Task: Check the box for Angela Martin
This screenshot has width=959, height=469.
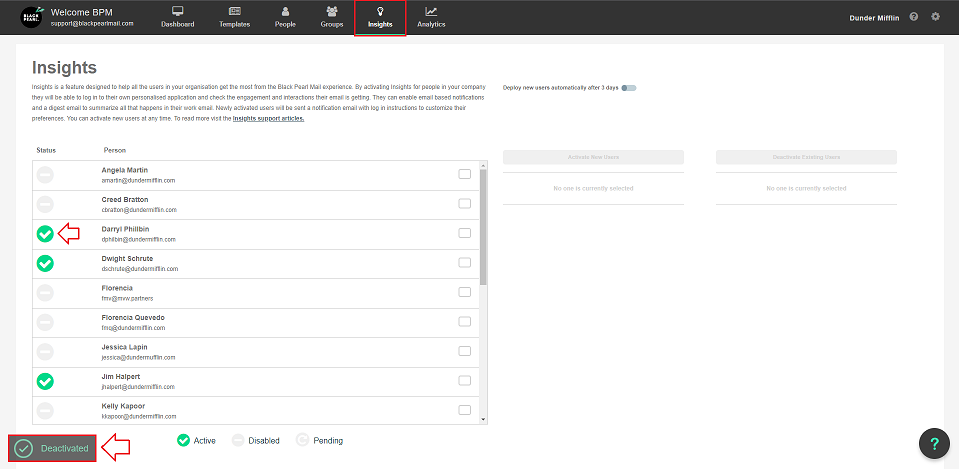Action: click(x=464, y=175)
